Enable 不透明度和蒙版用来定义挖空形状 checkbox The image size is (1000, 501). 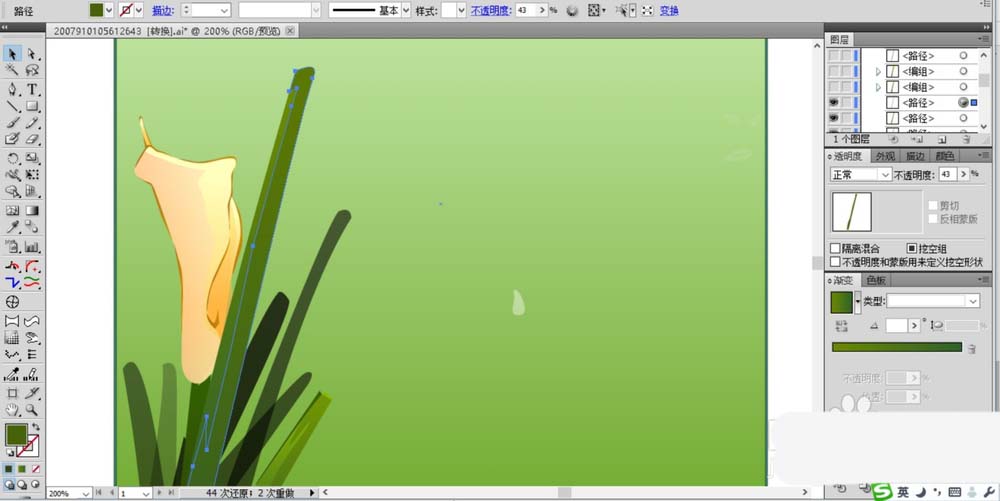click(835, 262)
